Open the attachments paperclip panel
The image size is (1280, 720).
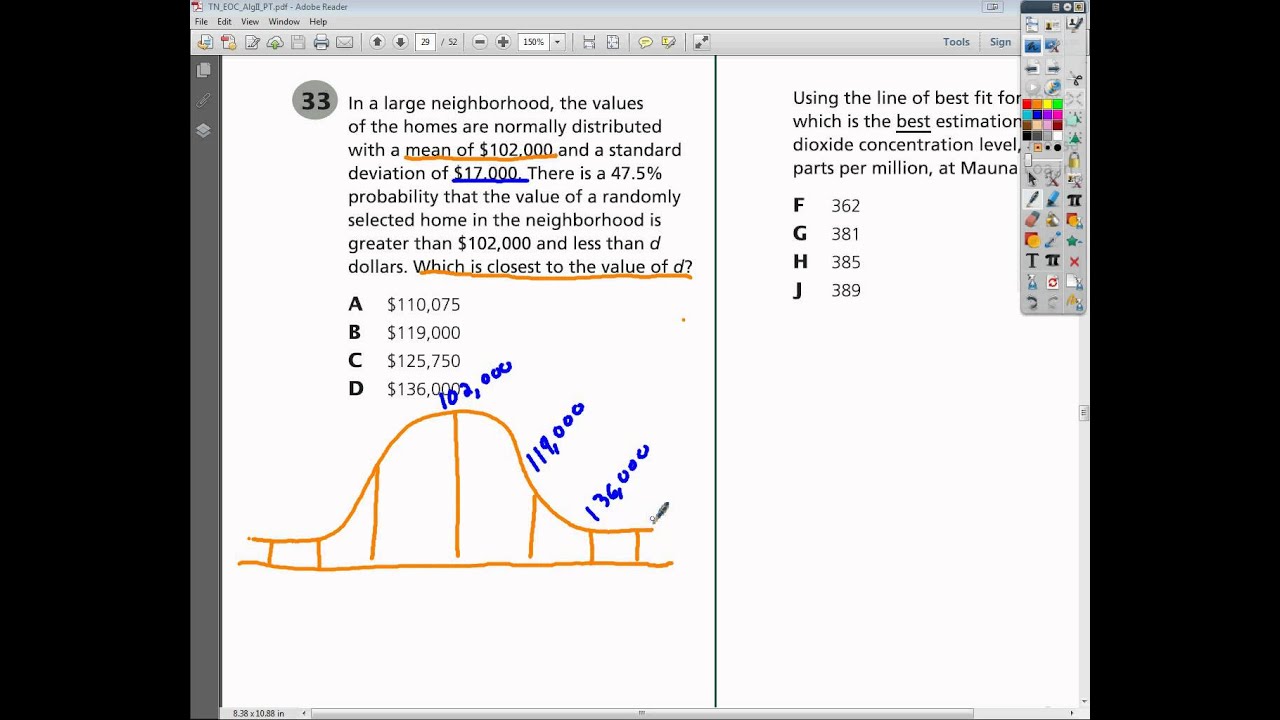point(203,100)
